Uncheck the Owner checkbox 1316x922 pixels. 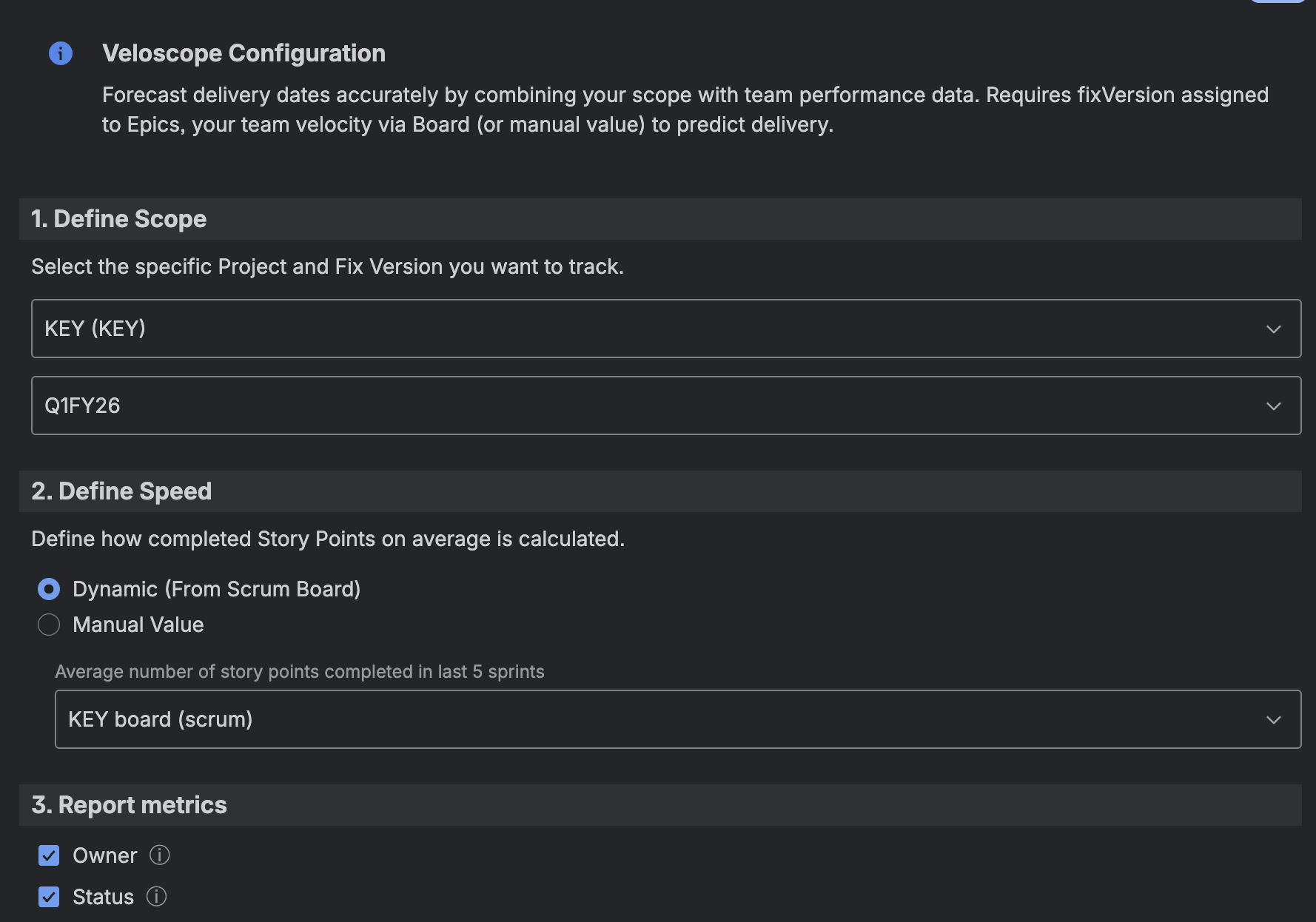tap(49, 855)
